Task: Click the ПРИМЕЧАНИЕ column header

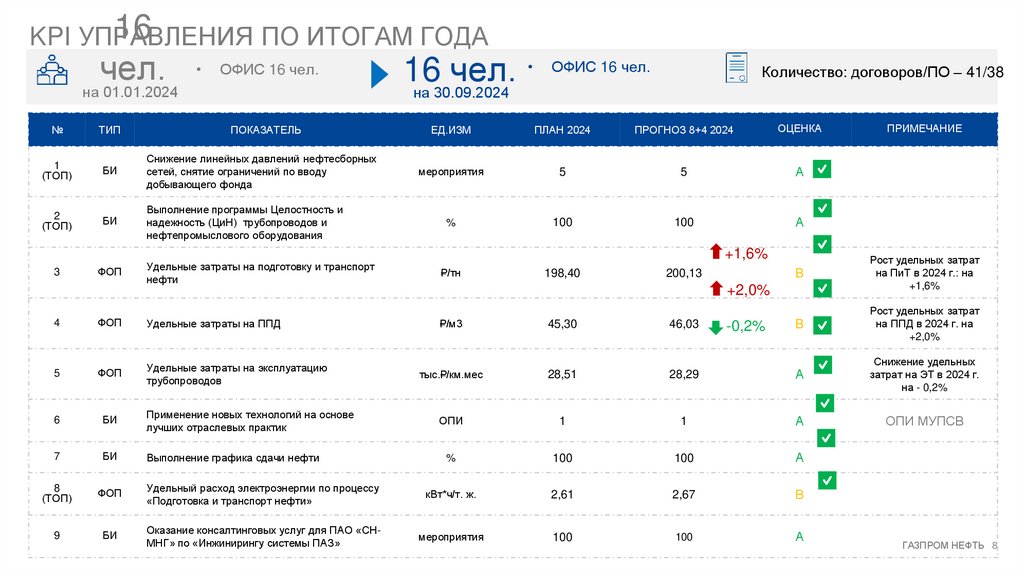Action: (x=924, y=128)
